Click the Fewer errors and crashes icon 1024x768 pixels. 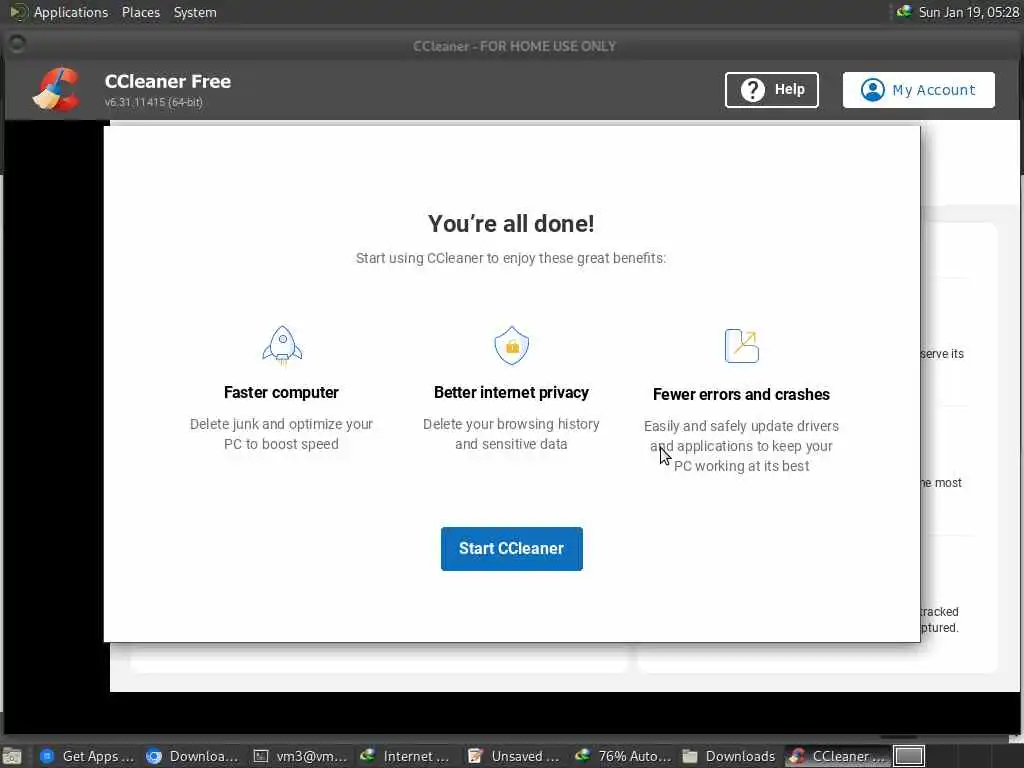742,345
